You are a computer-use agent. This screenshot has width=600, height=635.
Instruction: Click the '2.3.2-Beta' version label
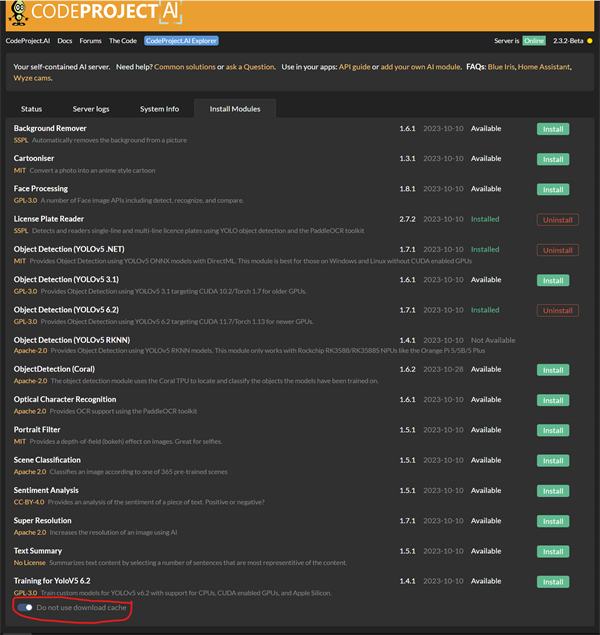(x=568, y=41)
